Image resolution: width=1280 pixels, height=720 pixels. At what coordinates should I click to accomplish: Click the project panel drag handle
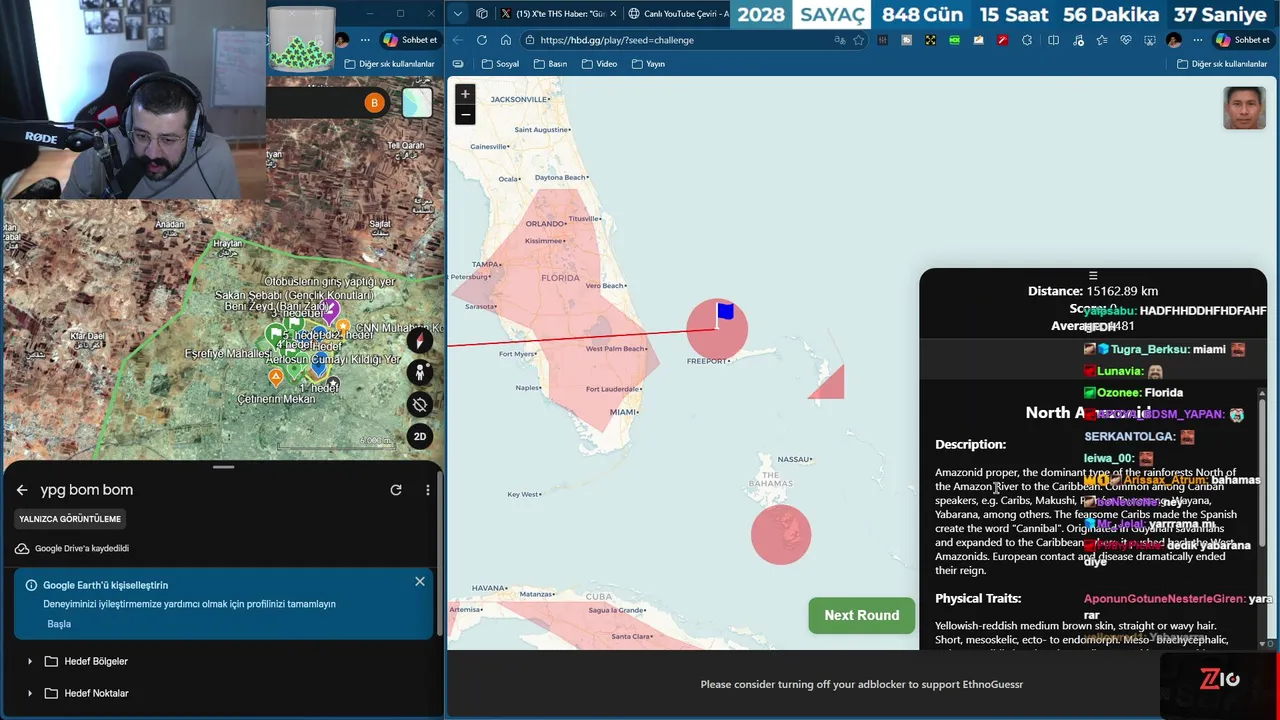click(x=223, y=467)
